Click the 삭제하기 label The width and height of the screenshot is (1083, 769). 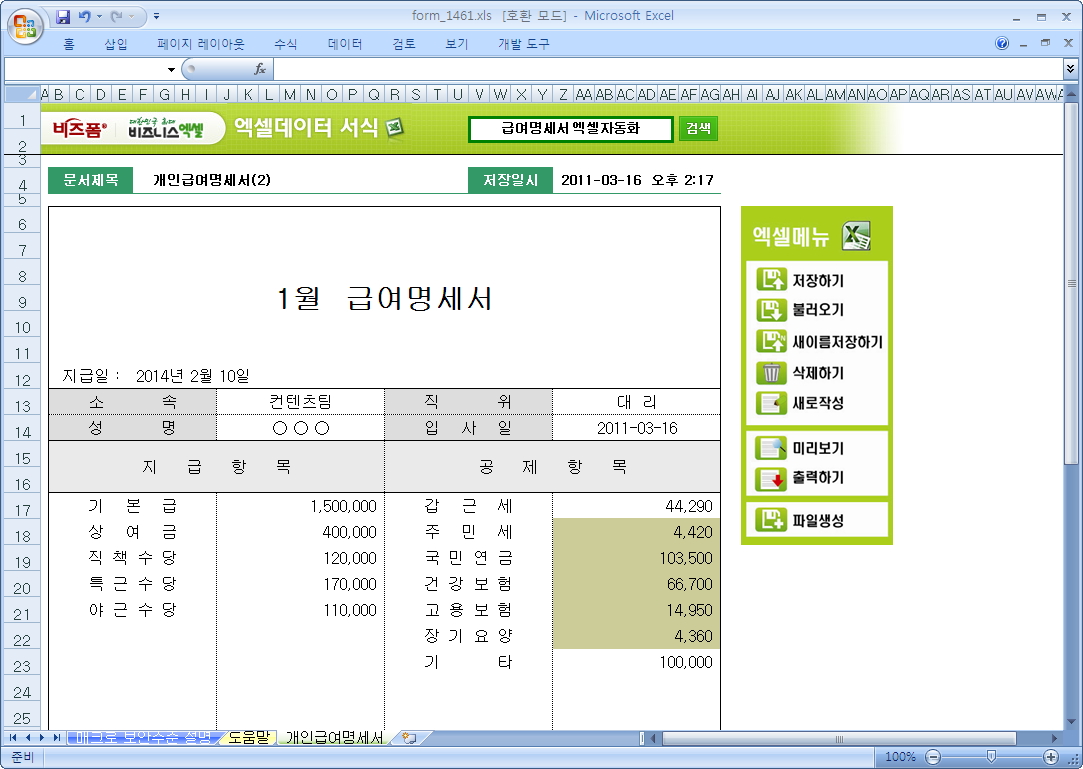(x=818, y=373)
